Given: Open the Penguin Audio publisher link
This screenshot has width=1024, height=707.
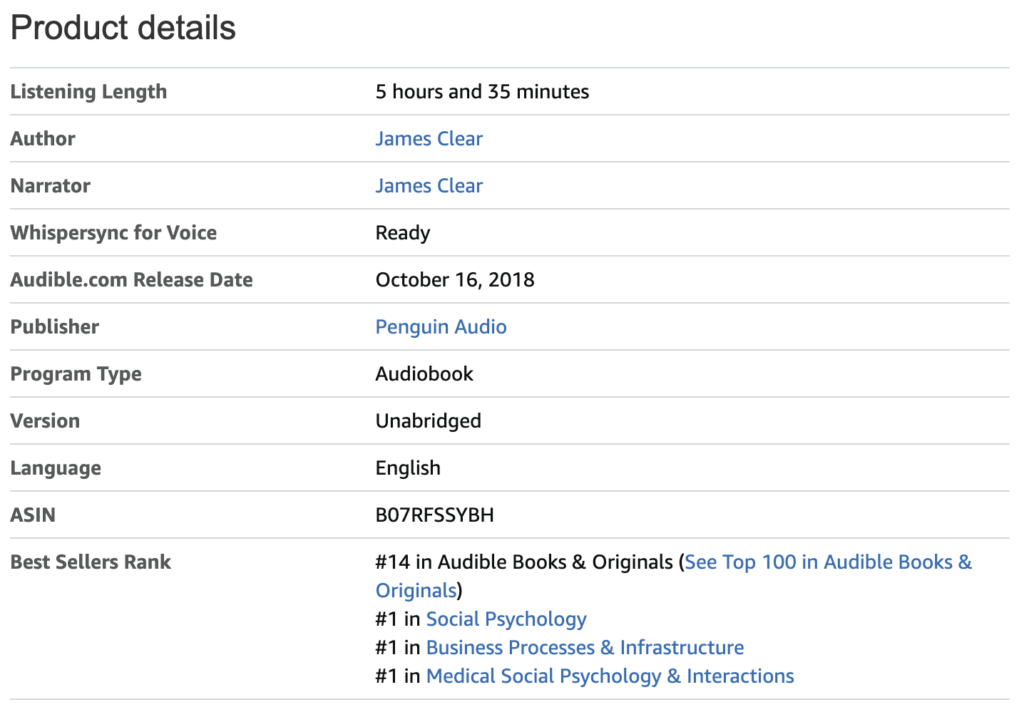Looking at the screenshot, I should (x=441, y=326).
